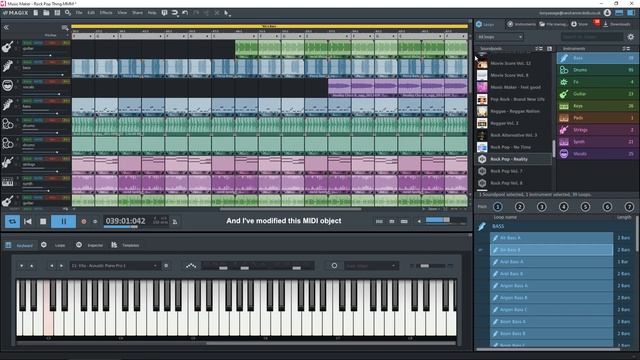640x360 pixels.
Task: Click the Undo arrow icon
Action: (x=185, y=13)
